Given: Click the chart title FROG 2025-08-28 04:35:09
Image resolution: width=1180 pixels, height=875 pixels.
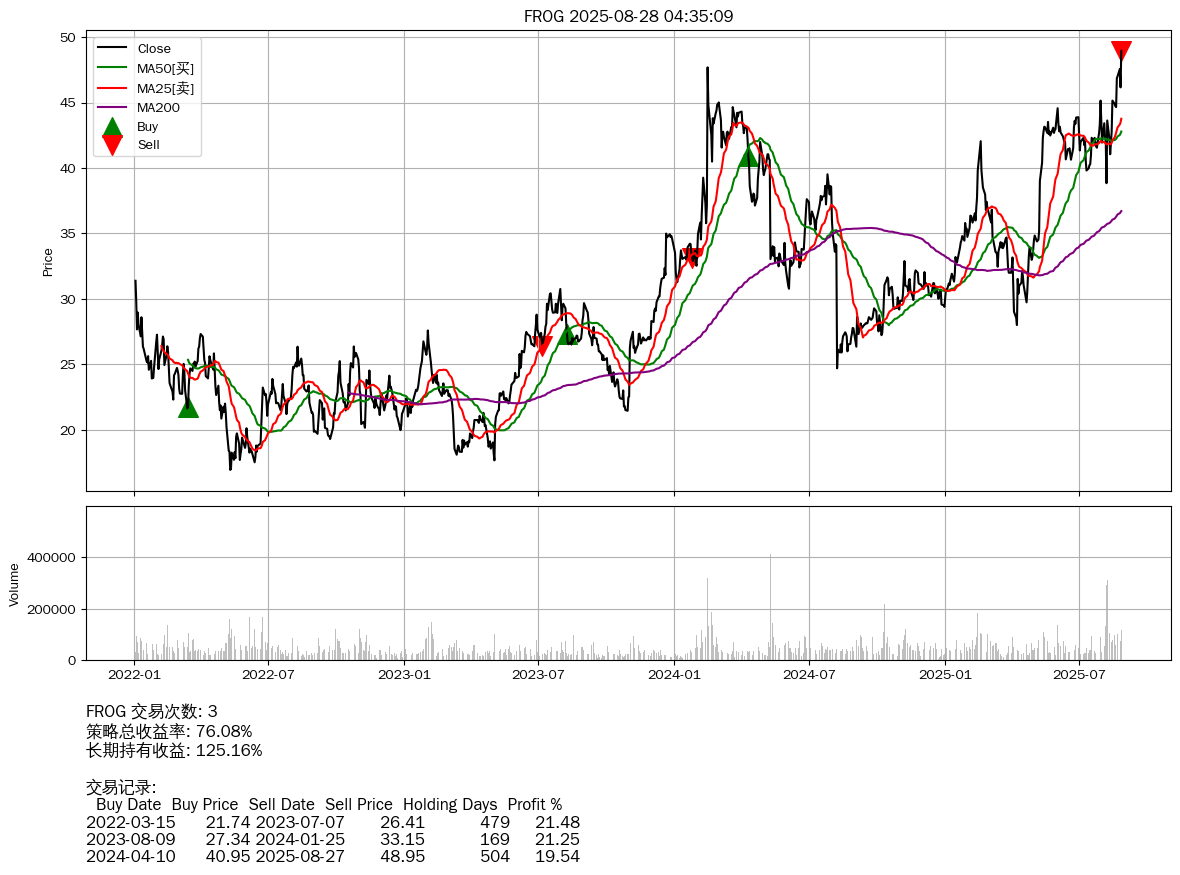Looking at the screenshot, I should [628, 16].
